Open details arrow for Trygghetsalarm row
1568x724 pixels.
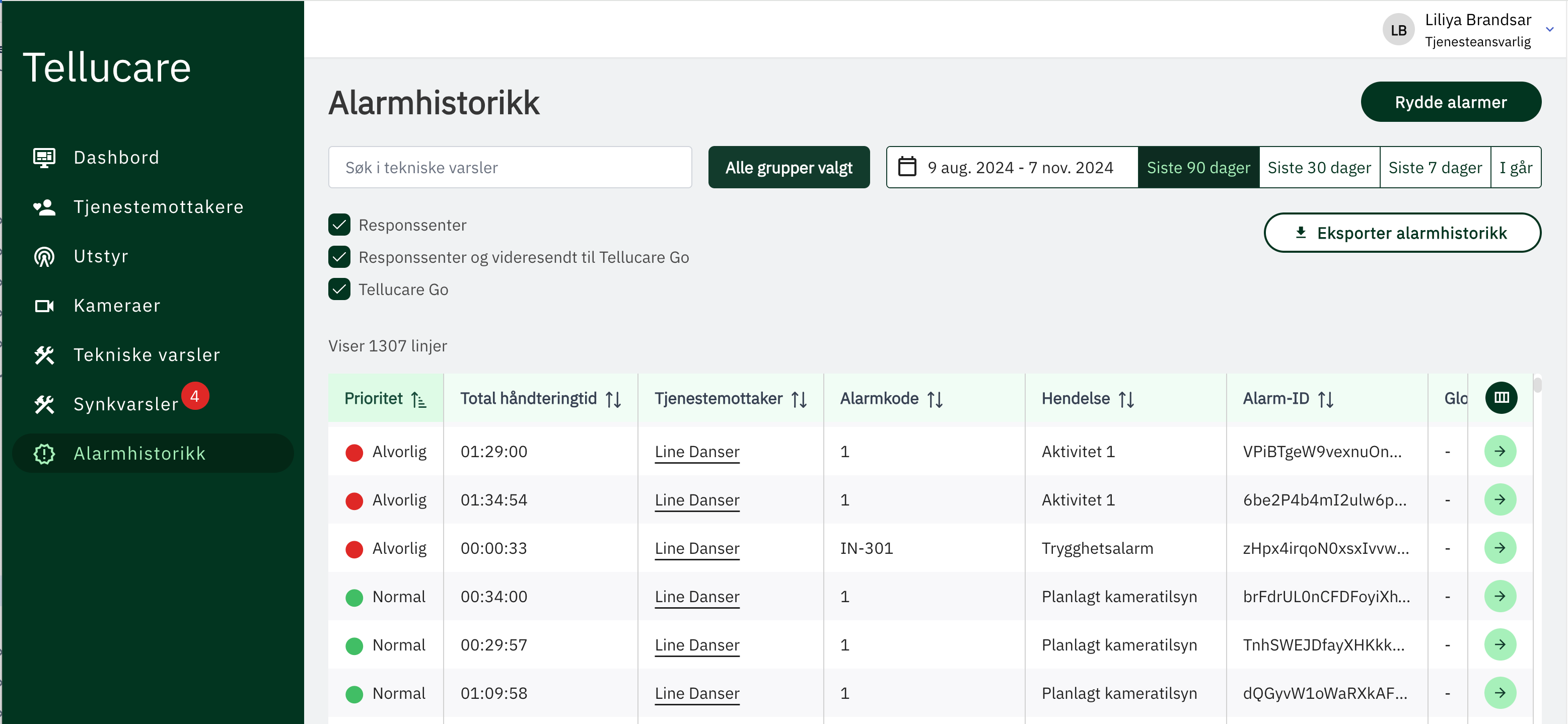[1501, 548]
